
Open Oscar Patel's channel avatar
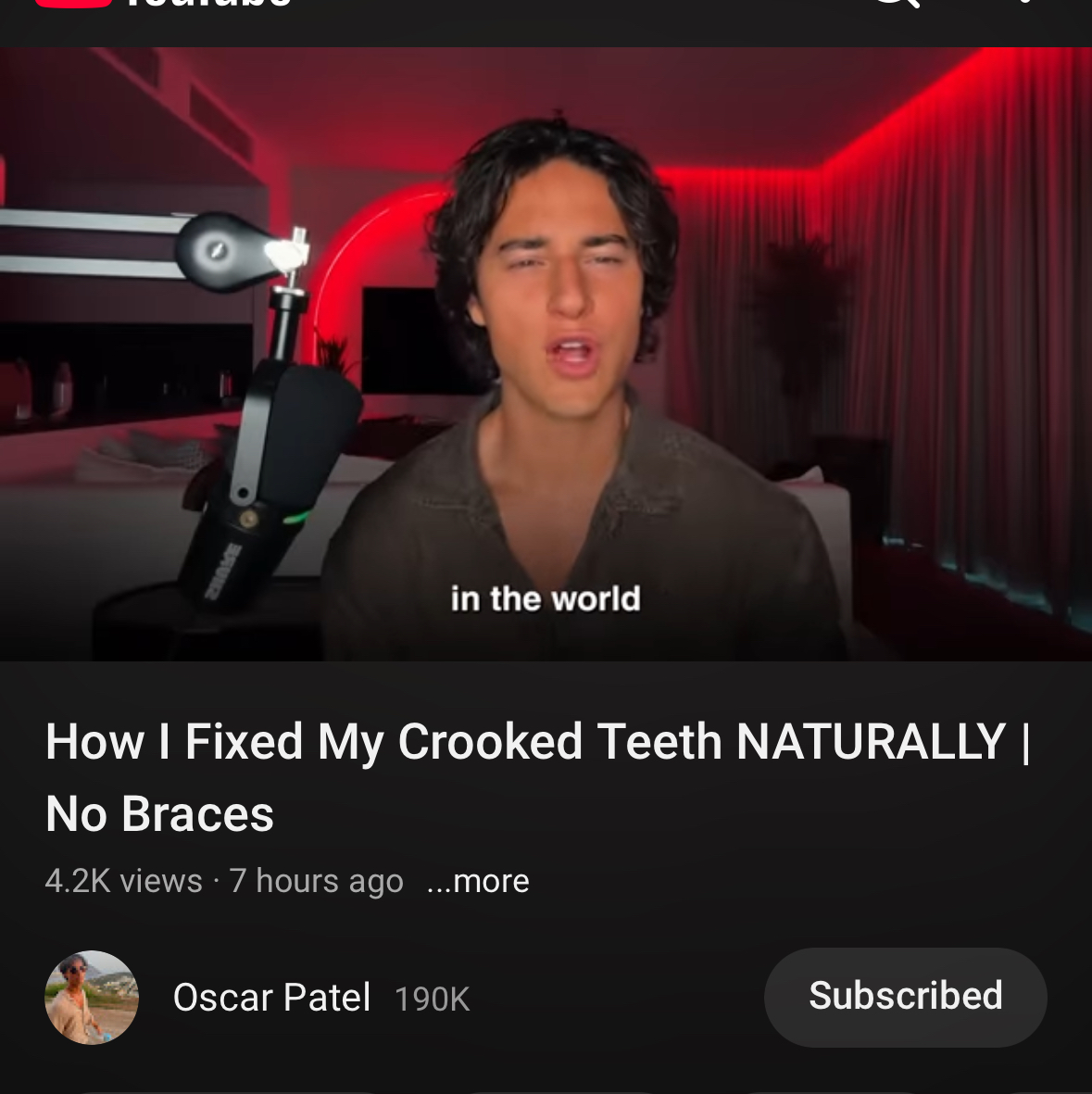click(x=91, y=997)
